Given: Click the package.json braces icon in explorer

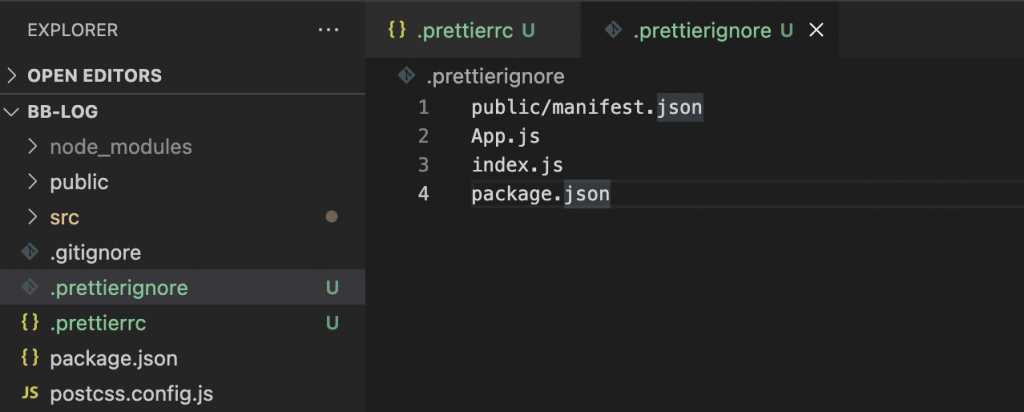Looking at the screenshot, I should coord(30,357).
